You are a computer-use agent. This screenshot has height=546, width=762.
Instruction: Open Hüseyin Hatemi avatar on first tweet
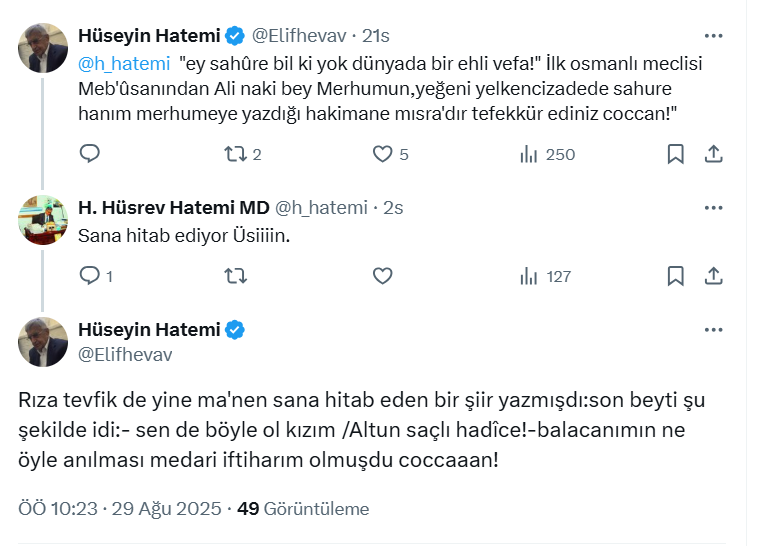43,47
